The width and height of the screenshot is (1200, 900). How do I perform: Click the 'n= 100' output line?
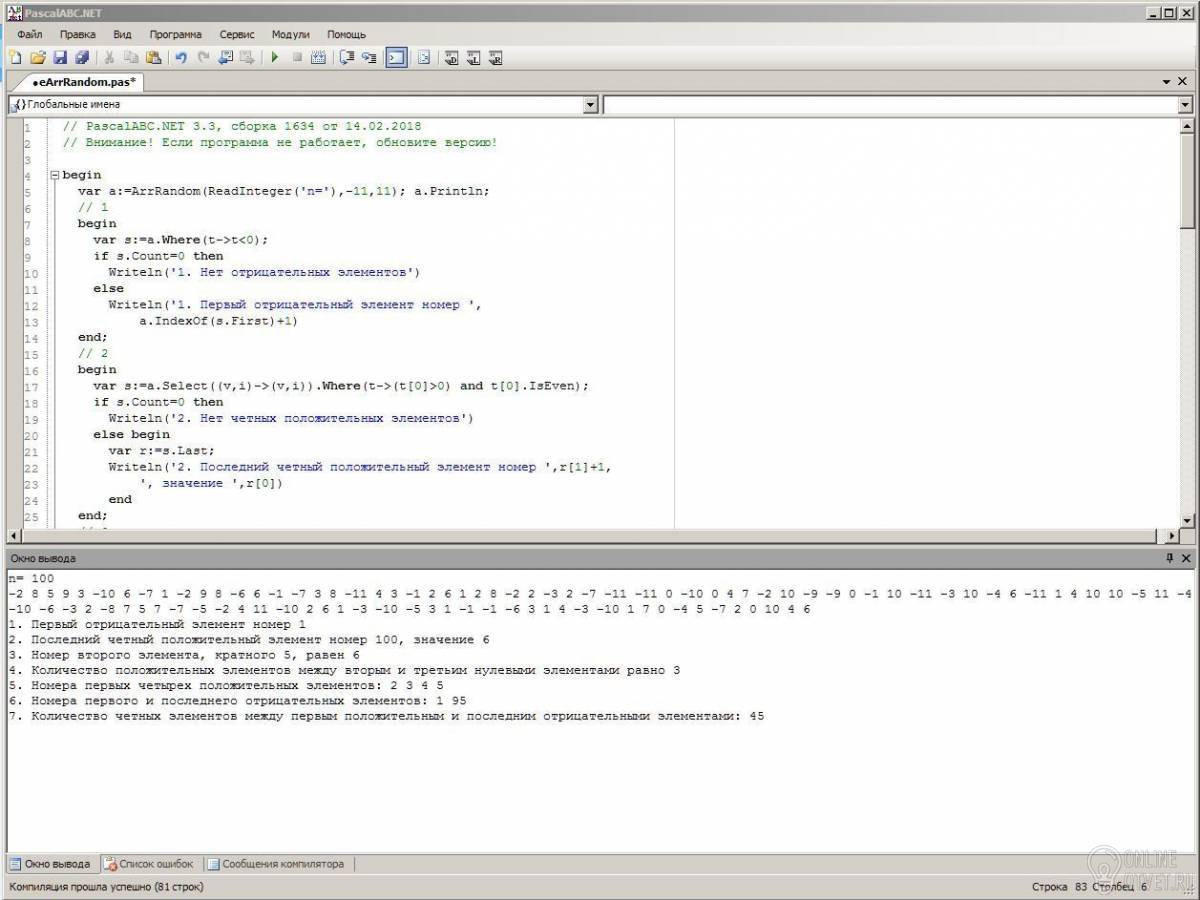pyautogui.click(x=30, y=578)
